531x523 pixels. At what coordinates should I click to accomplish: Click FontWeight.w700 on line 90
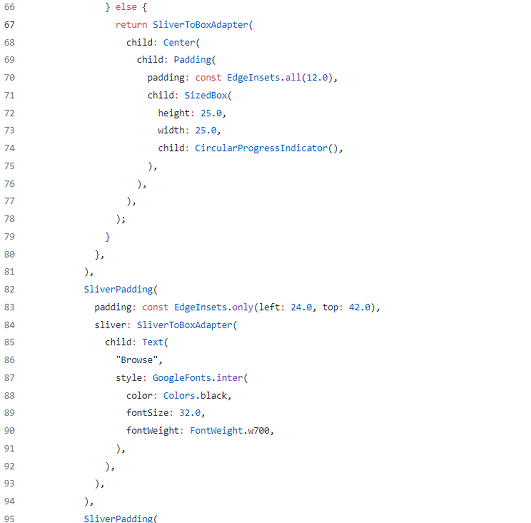tap(229, 431)
